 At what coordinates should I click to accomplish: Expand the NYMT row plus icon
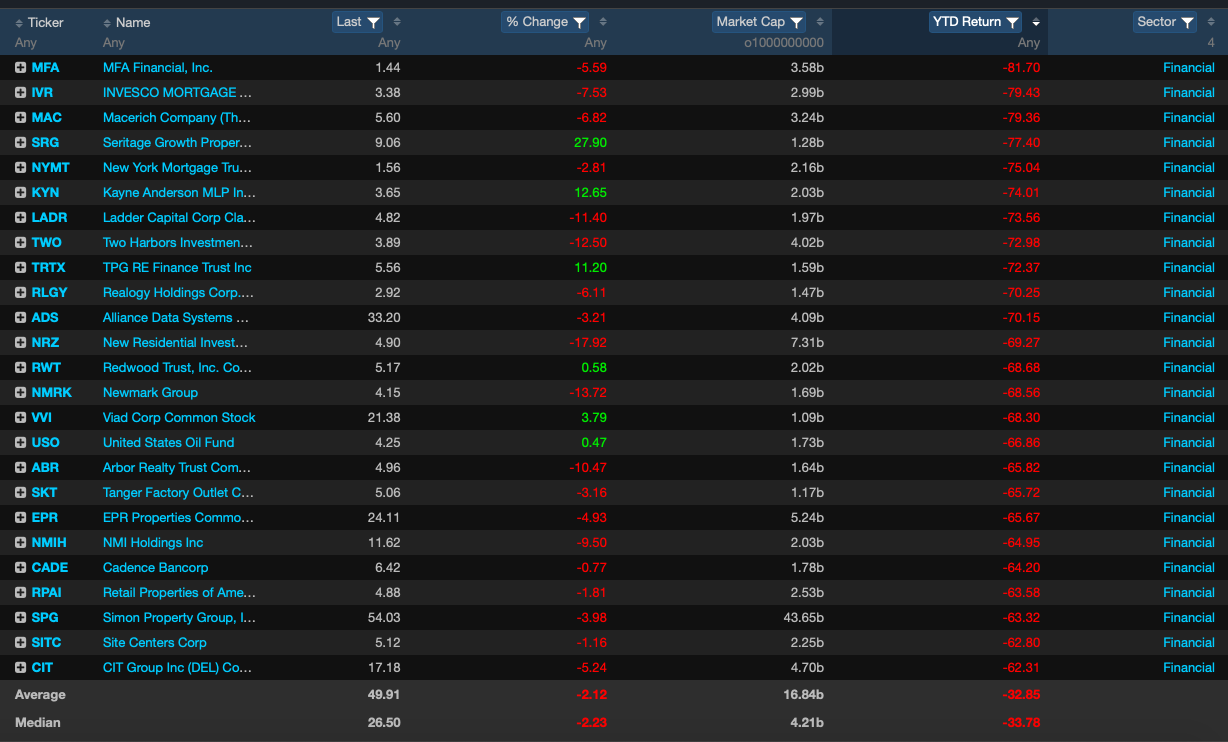[x=20, y=167]
